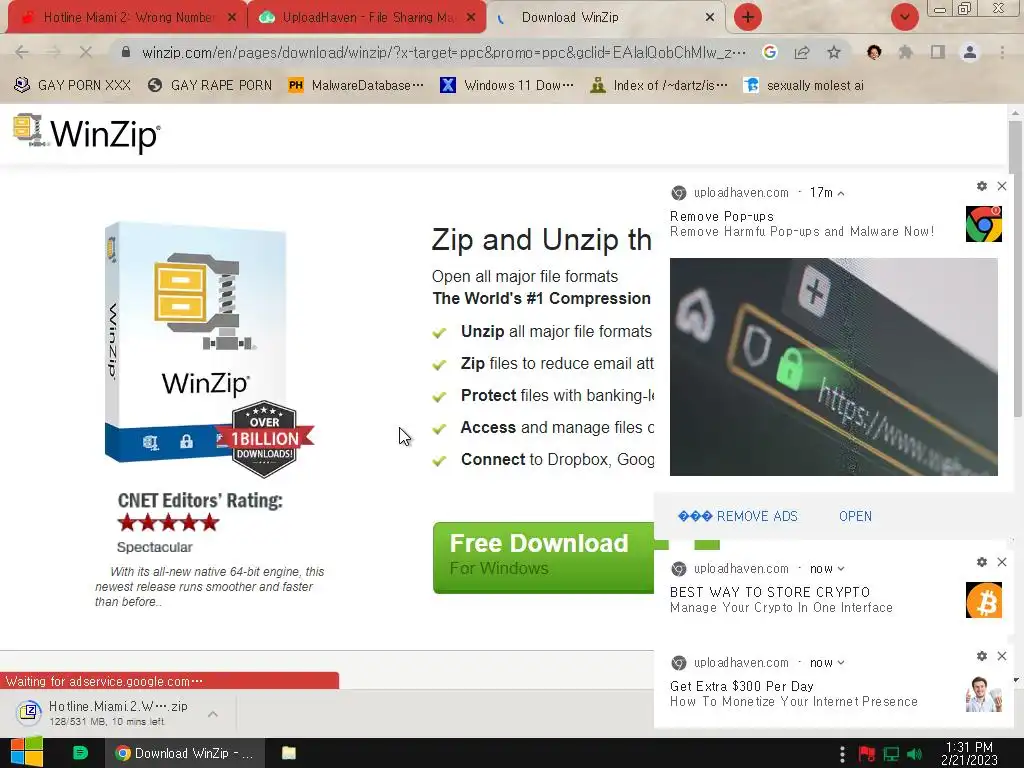Bookmark this page with the star icon
1024x768 pixels.
click(x=834, y=52)
